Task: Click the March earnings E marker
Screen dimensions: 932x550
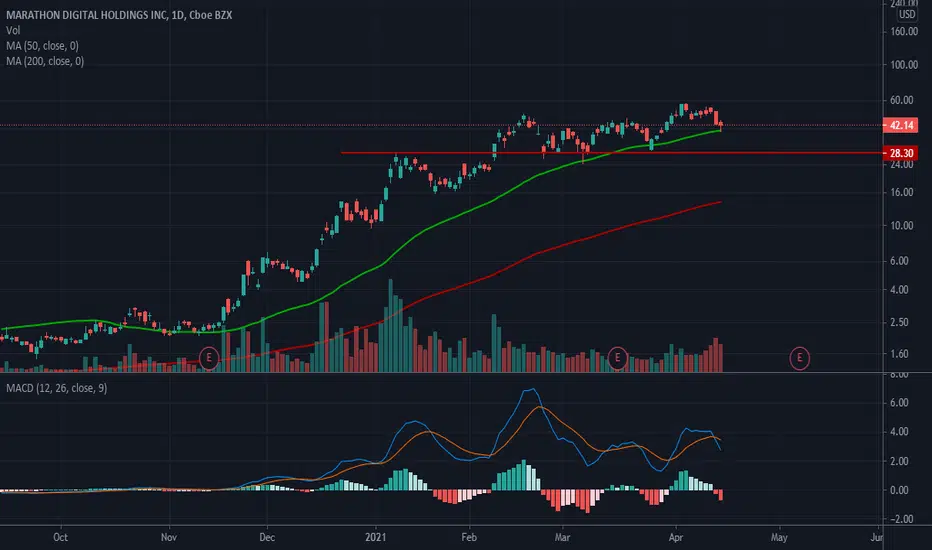Action: point(618,358)
